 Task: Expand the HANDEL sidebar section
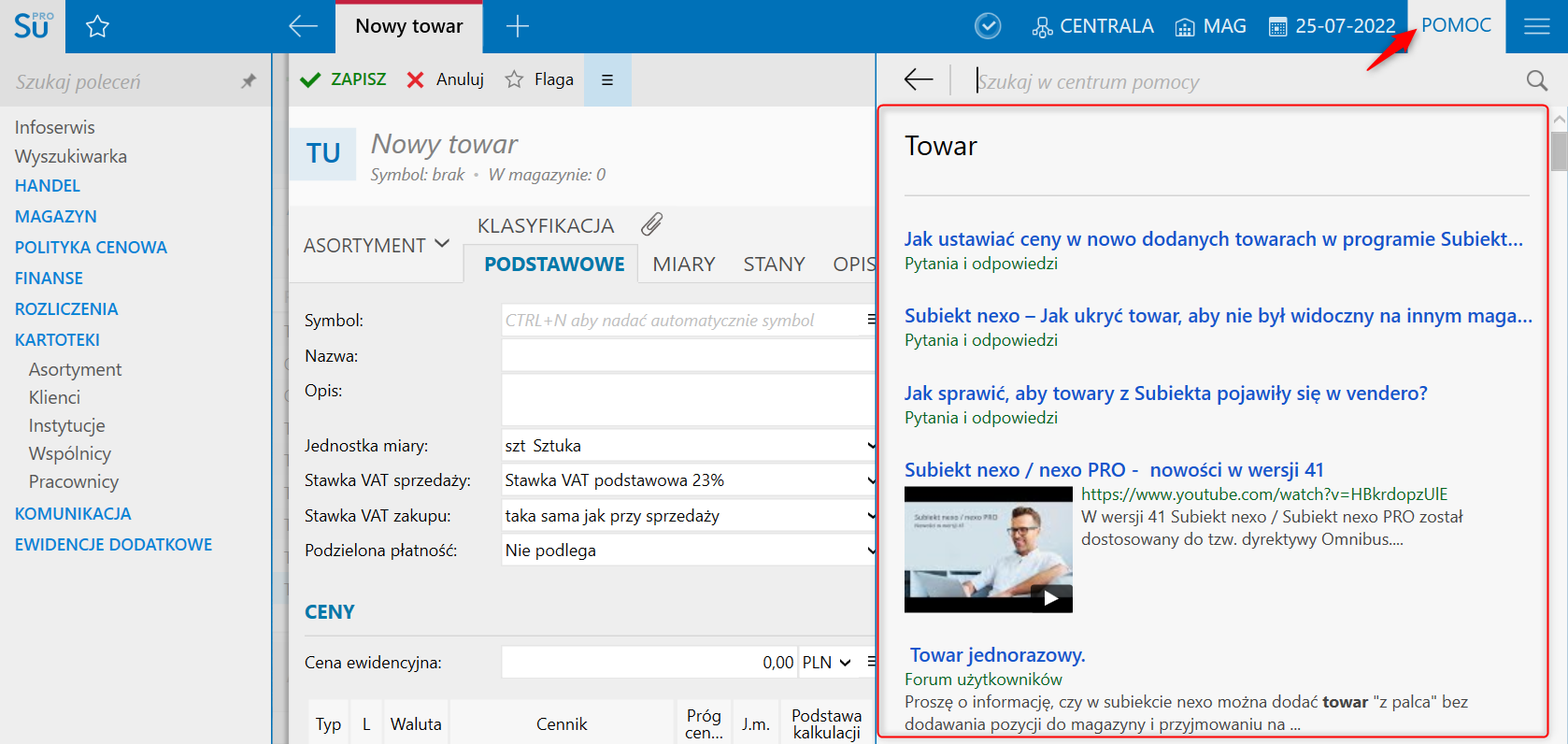(48, 186)
